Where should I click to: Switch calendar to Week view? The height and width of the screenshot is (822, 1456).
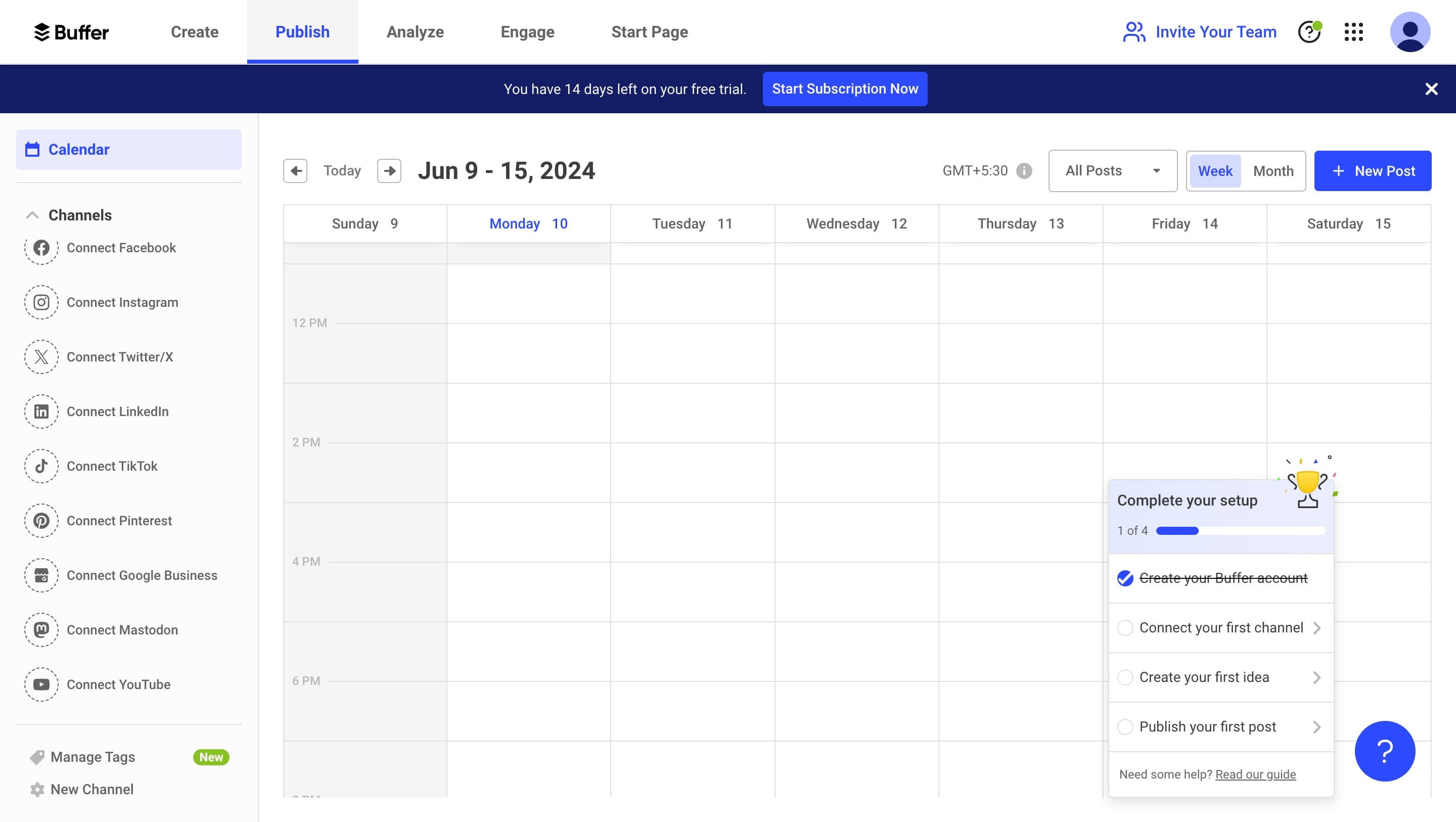[x=1215, y=171]
